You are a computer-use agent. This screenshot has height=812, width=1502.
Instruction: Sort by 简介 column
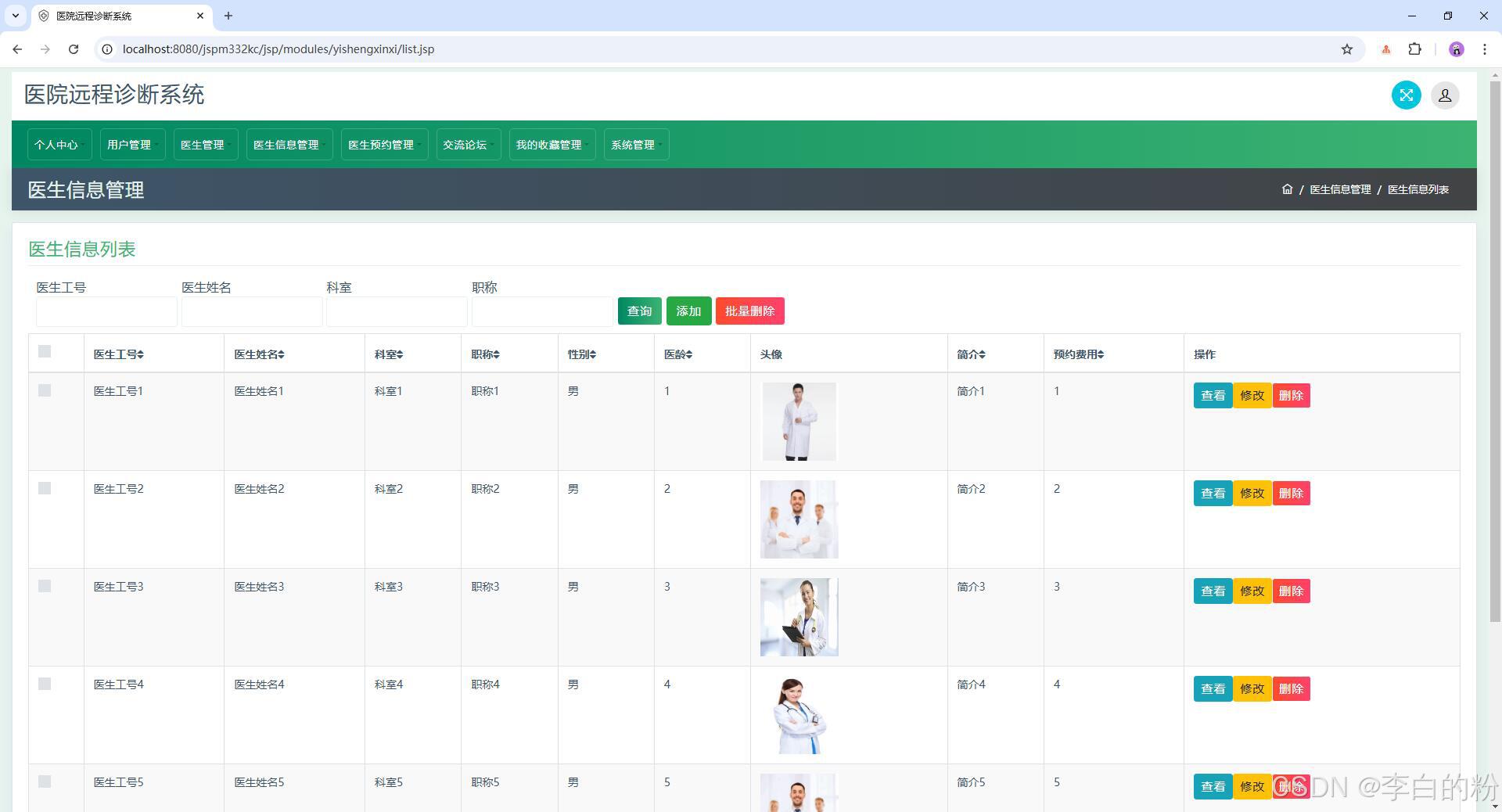click(x=971, y=354)
